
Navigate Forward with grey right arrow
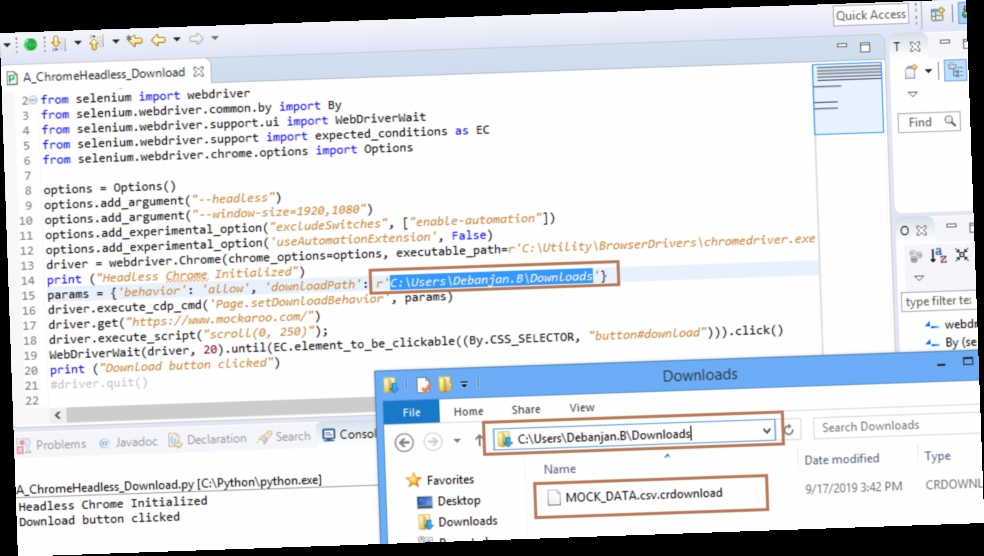coord(196,39)
